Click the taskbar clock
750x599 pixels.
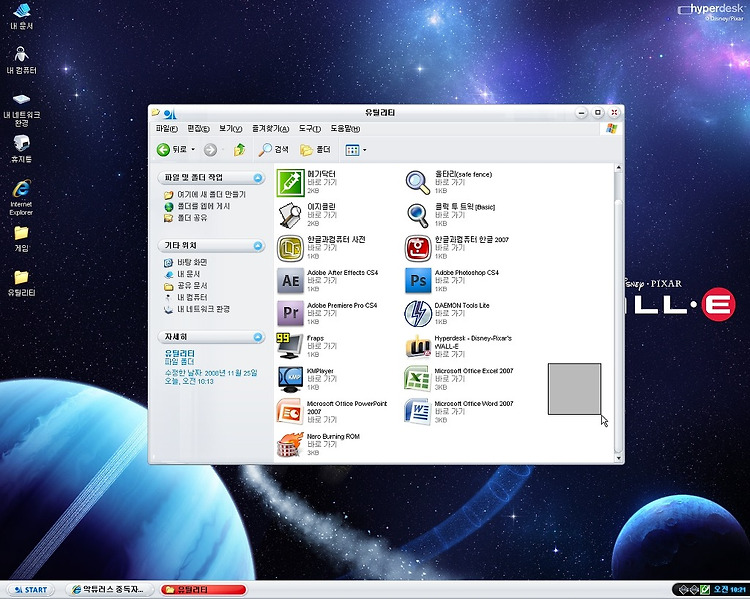[730, 589]
